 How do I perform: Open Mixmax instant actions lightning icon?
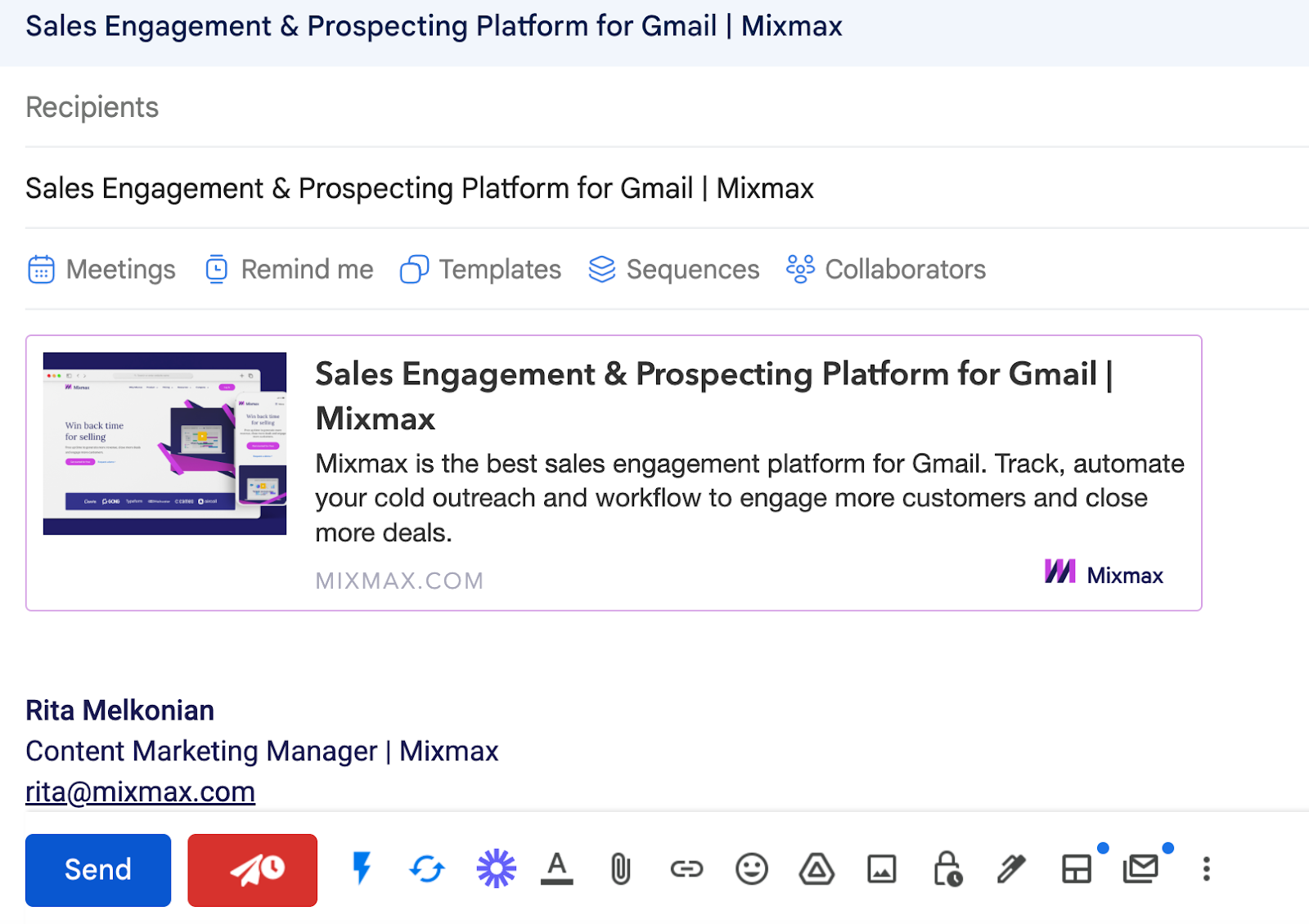coord(362,870)
